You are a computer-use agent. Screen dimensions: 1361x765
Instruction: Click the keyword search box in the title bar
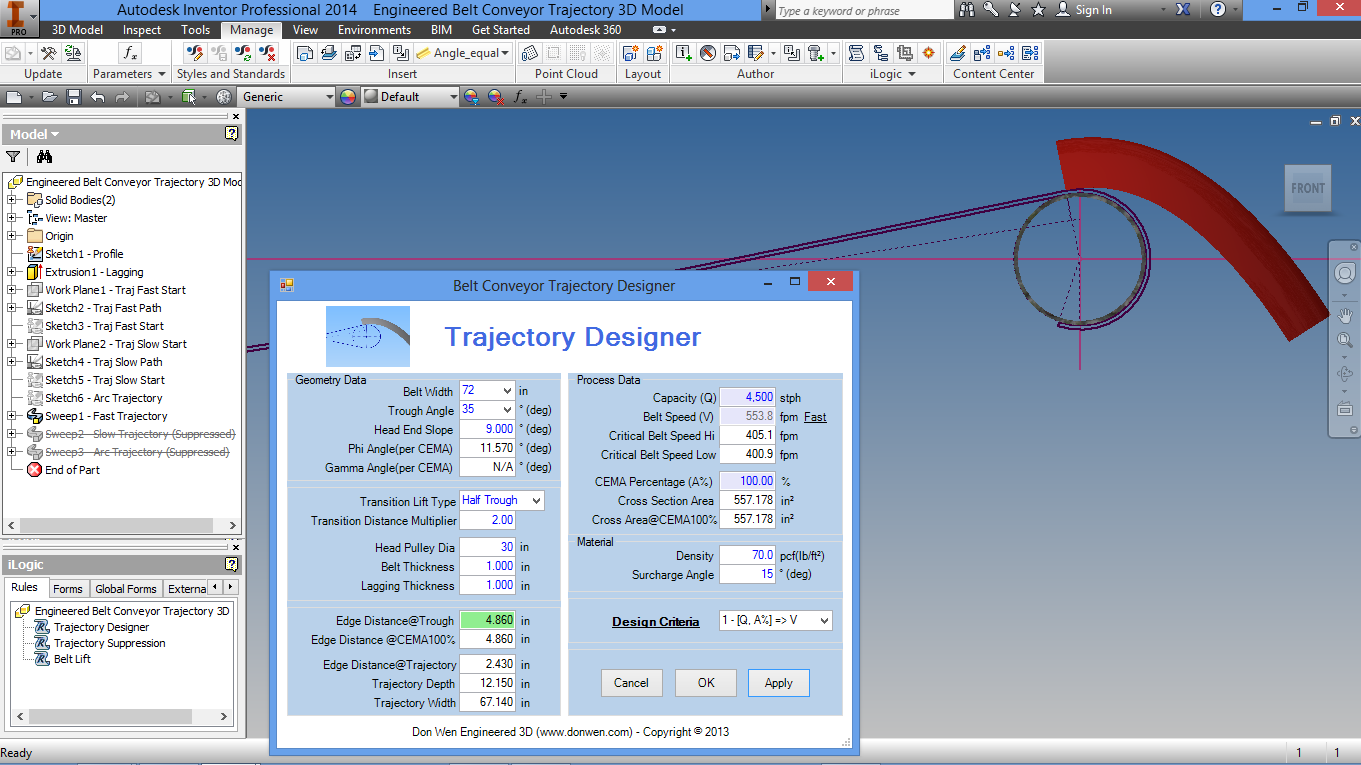(864, 10)
